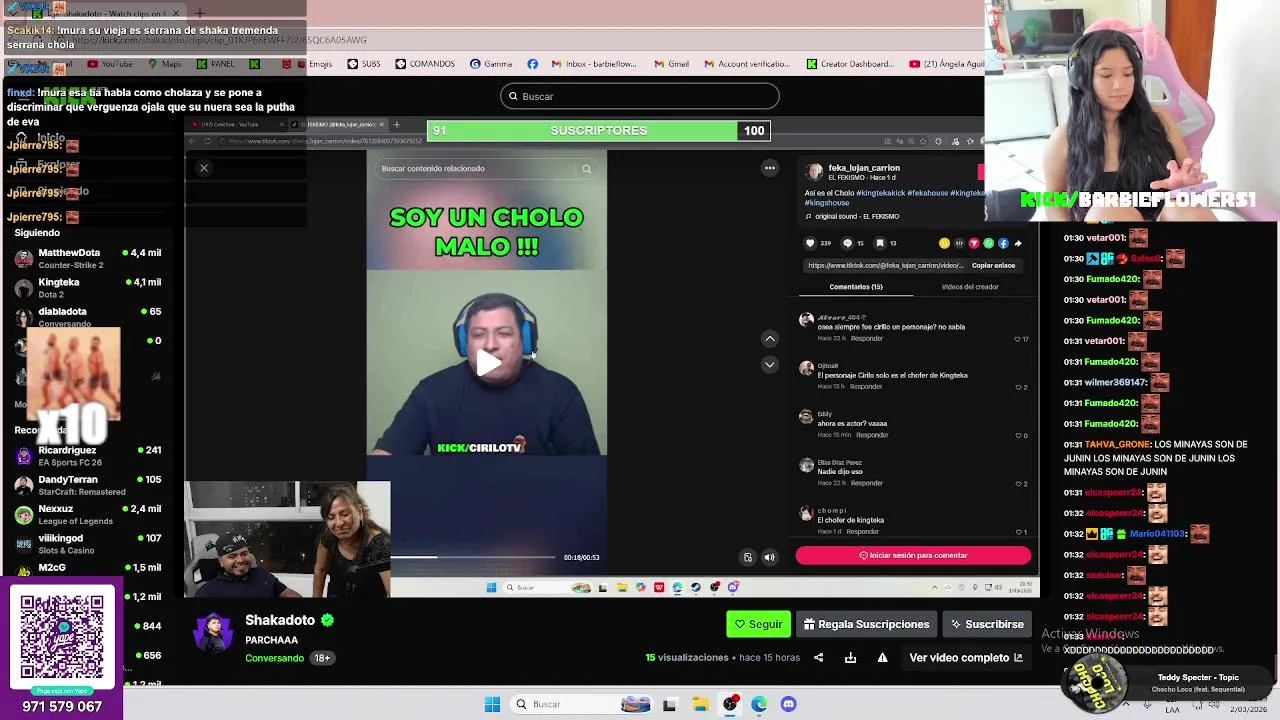Share TikTok video via Facebook icon

pos(1003,243)
